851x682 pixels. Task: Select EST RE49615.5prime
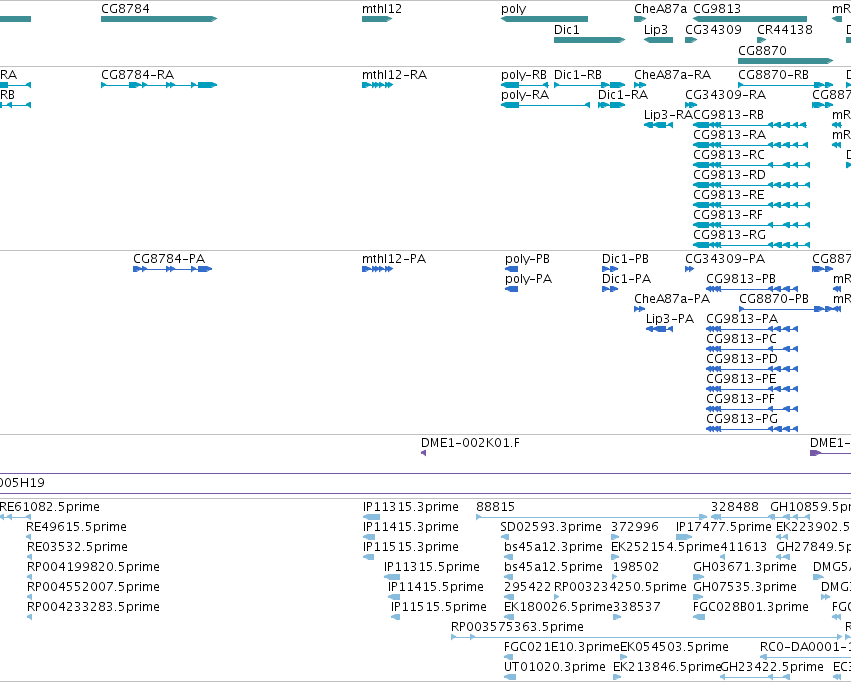[29, 537]
